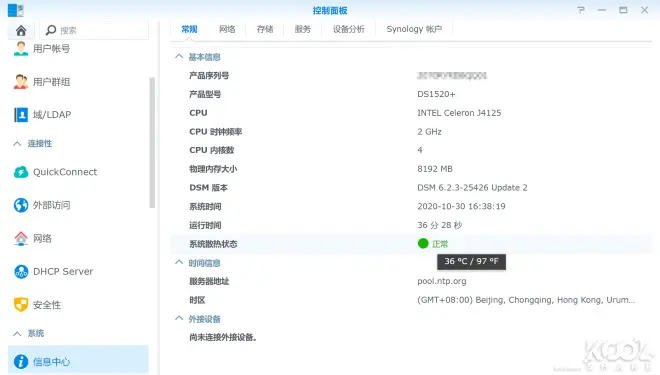This screenshot has width=660, height=375.
Task: Open the DHCP Server icon
Action: click(x=21, y=271)
